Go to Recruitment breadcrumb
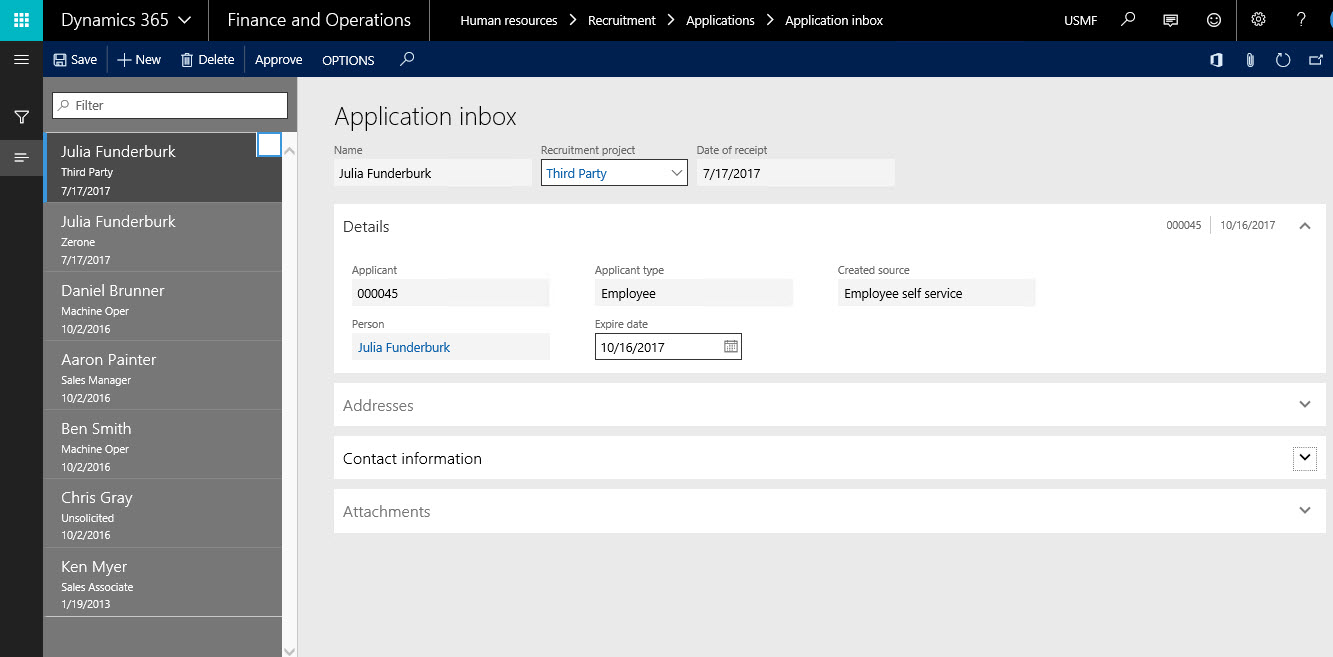This screenshot has height=657, width=1333. point(622,20)
